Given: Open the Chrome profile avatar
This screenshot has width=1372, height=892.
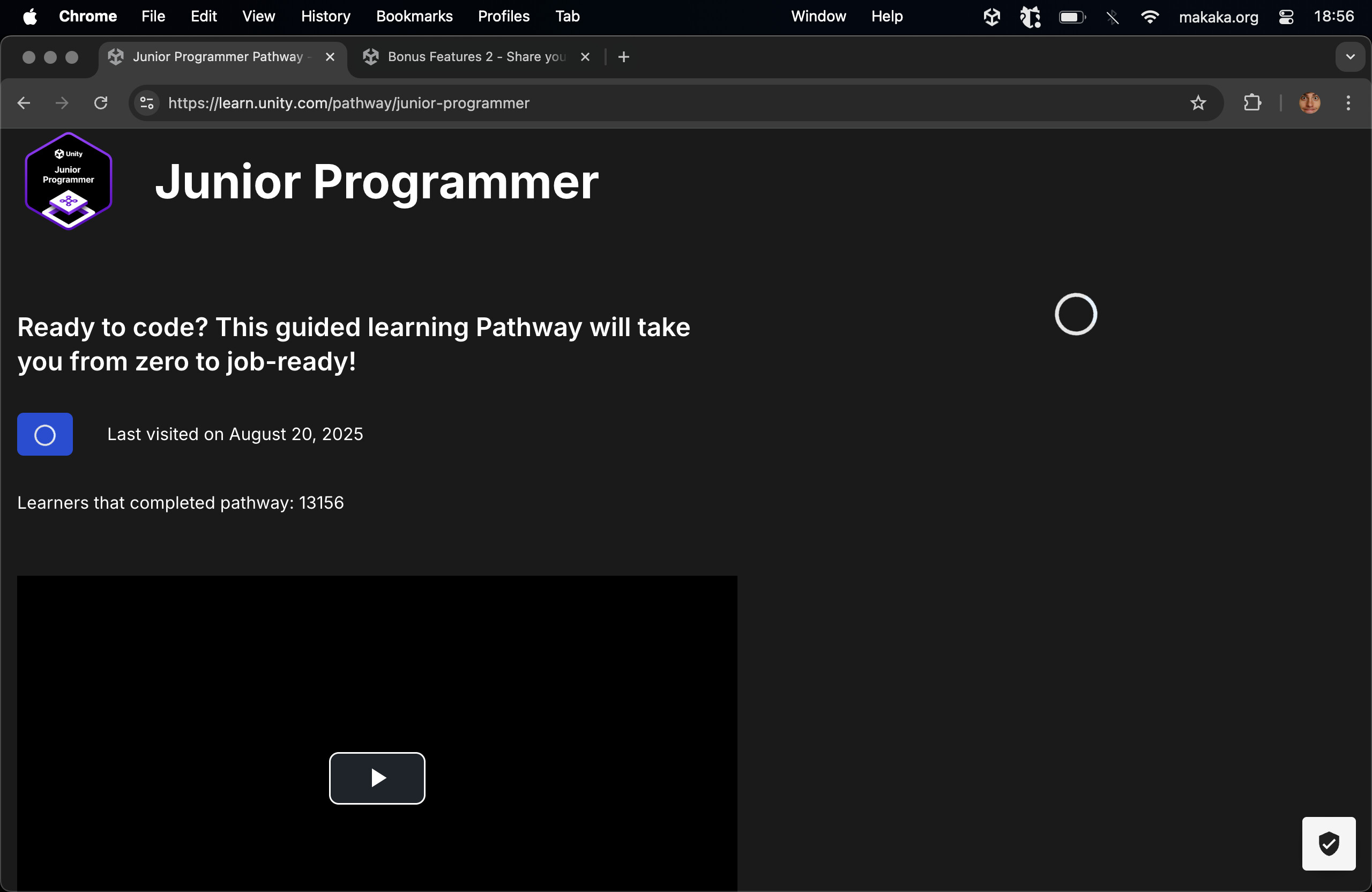Looking at the screenshot, I should pyautogui.click(x=1309, y=103).
